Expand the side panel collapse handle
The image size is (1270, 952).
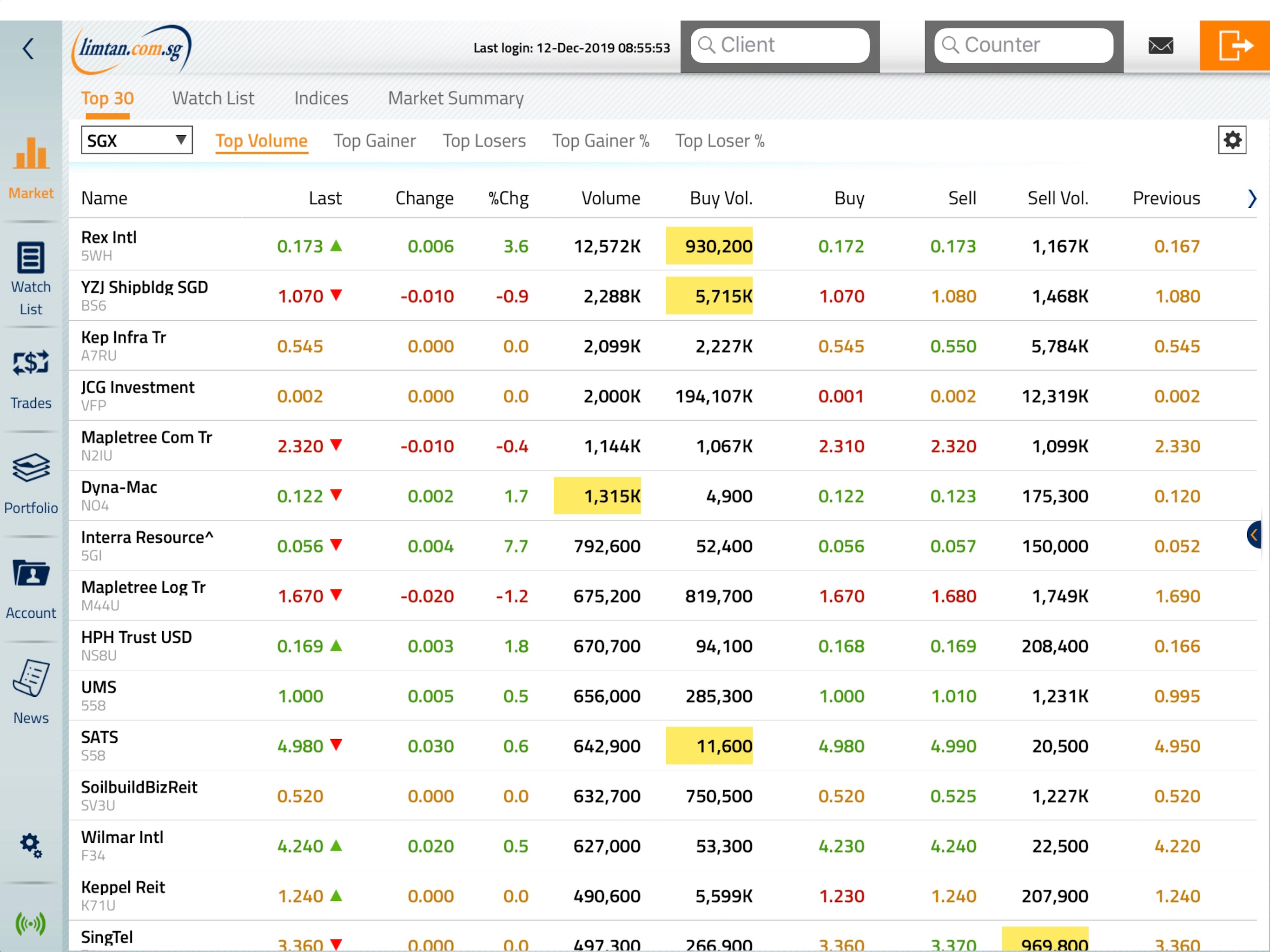tap(1254, 535)
